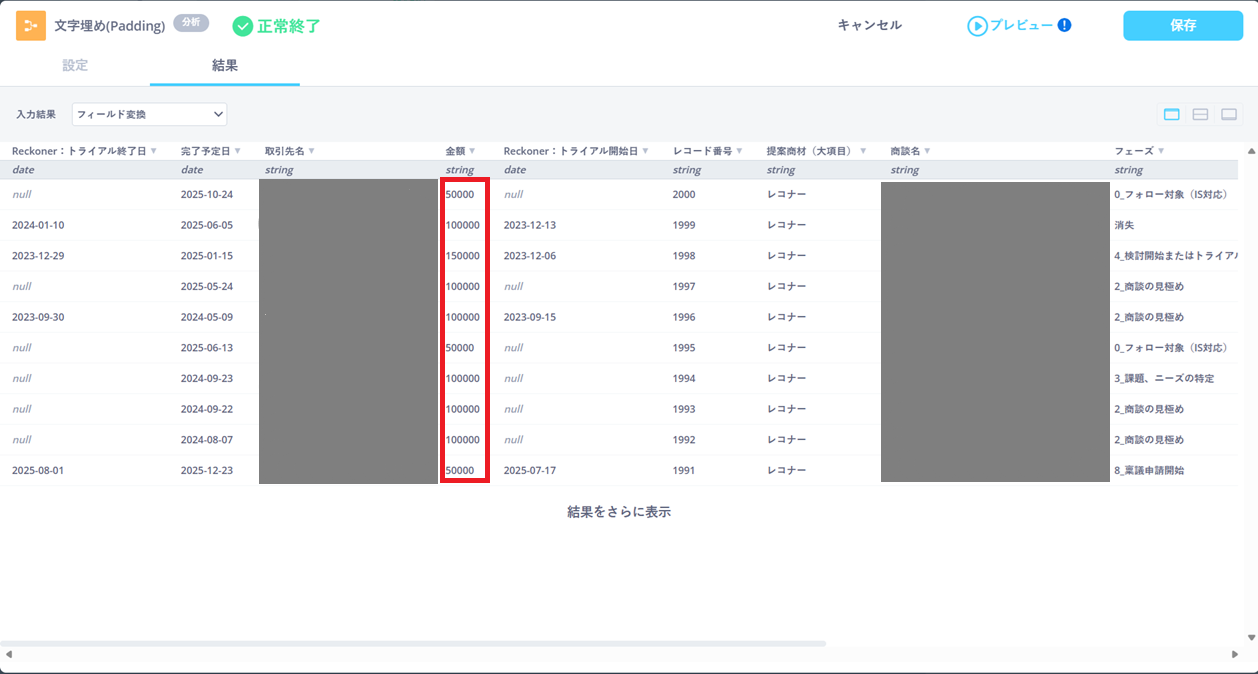This screenshot has width=1258, height=674.
Task: Click the 分析 badge next to title
Action: (191, 23)
